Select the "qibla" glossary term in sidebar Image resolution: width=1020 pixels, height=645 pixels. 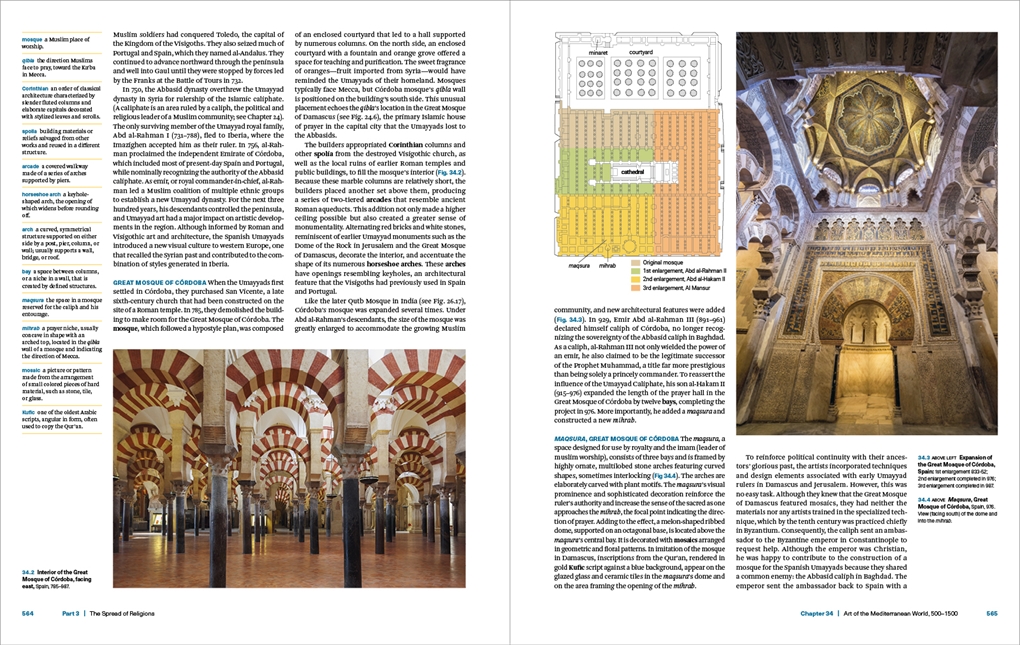tap(28, 59)
